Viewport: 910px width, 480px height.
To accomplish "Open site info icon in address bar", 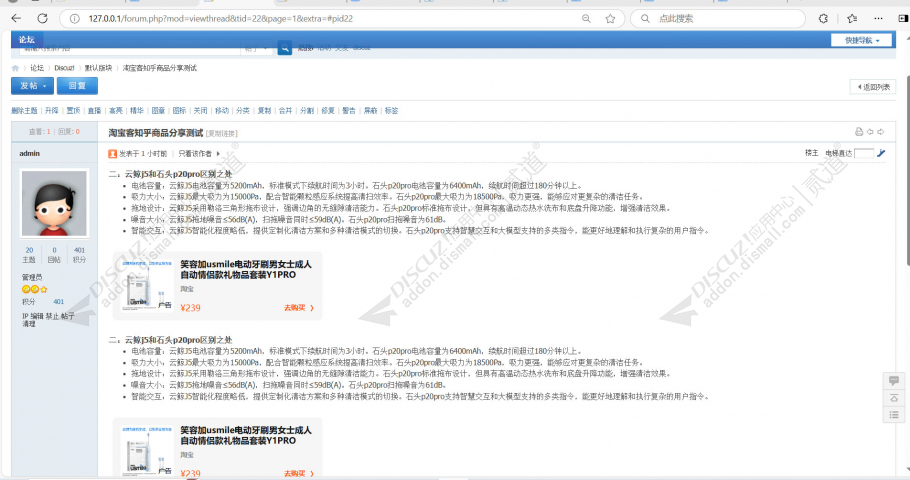I will coord(74,19).
